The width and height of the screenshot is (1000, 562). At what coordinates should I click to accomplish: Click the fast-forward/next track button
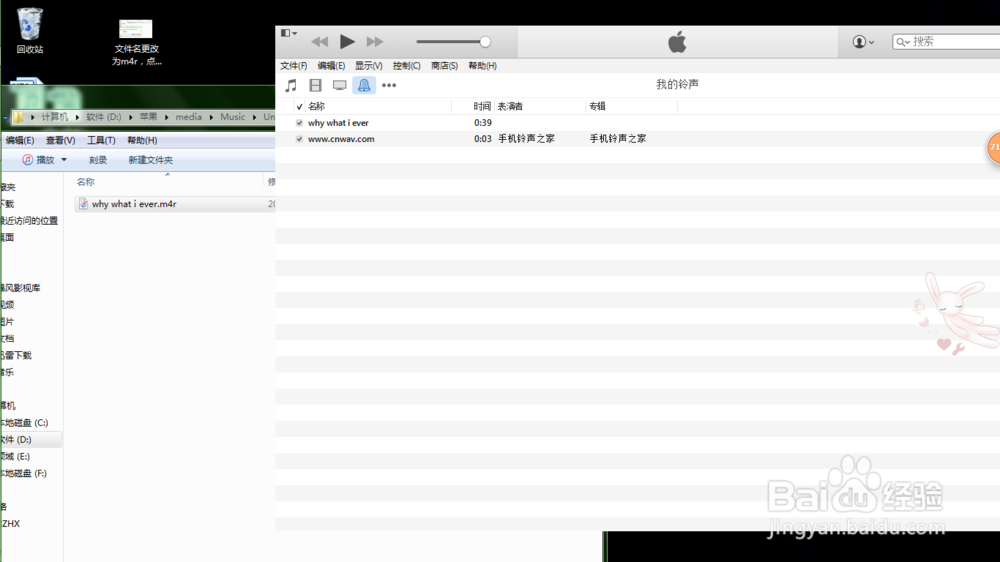375,42
